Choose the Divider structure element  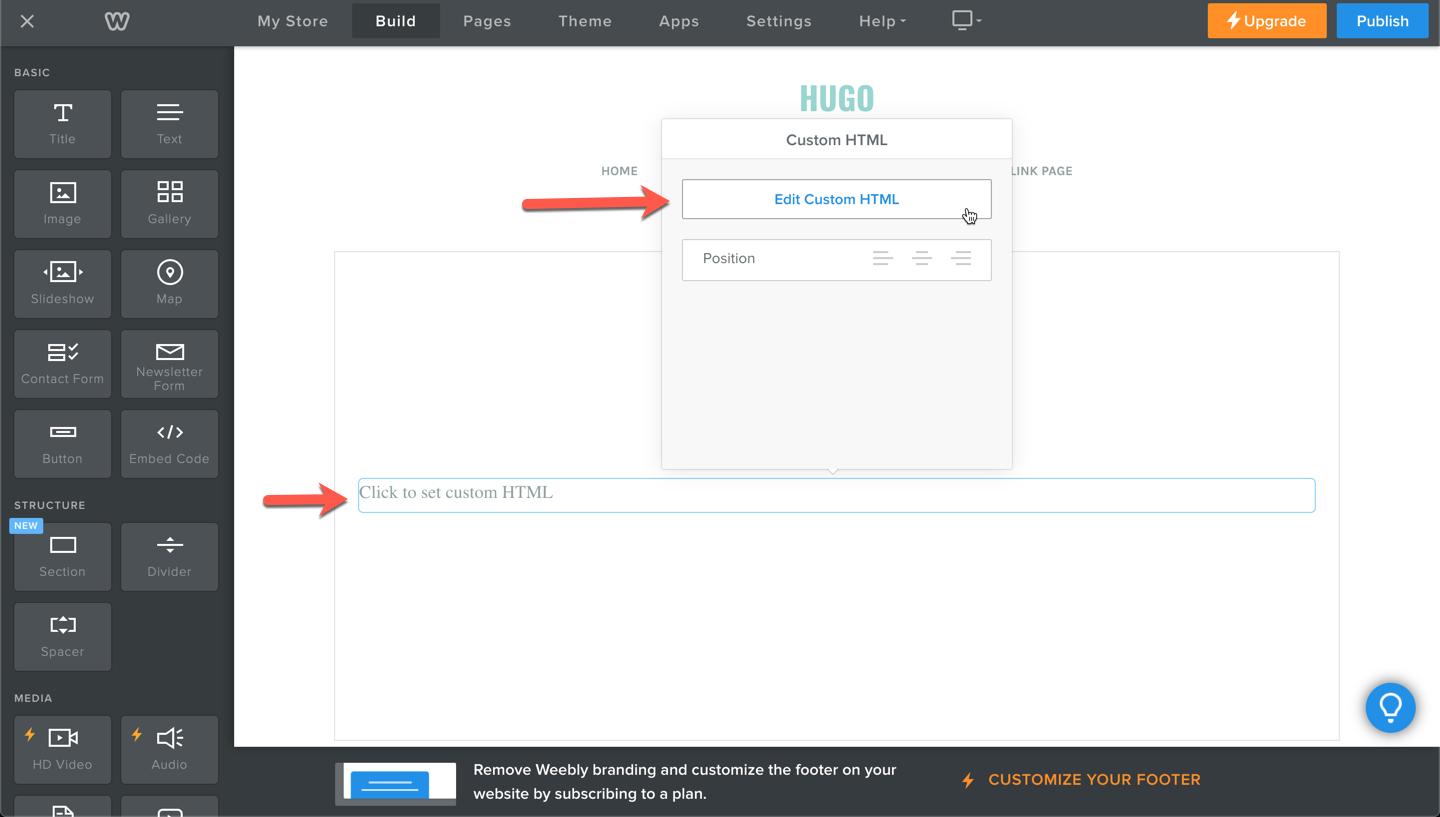pos(169,557)
